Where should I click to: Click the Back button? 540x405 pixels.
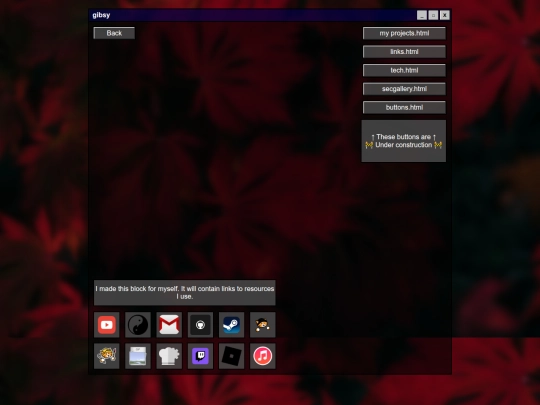click(x=114, y=33)
